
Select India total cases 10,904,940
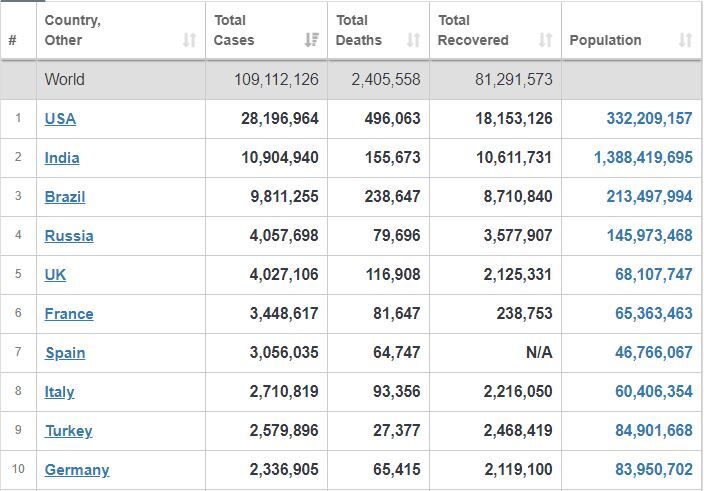(280, 158)
